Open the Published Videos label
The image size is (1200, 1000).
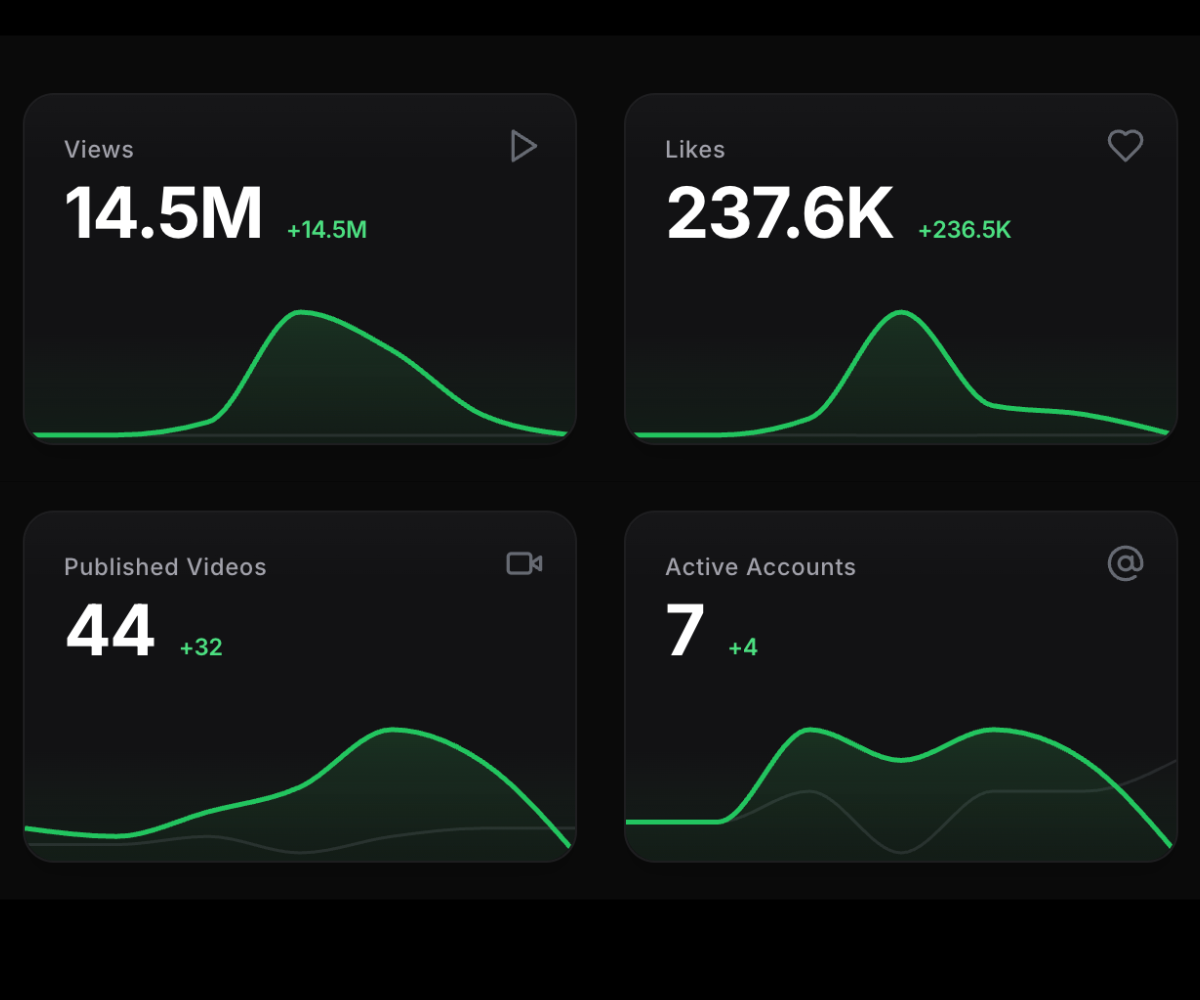pos(165,567)
